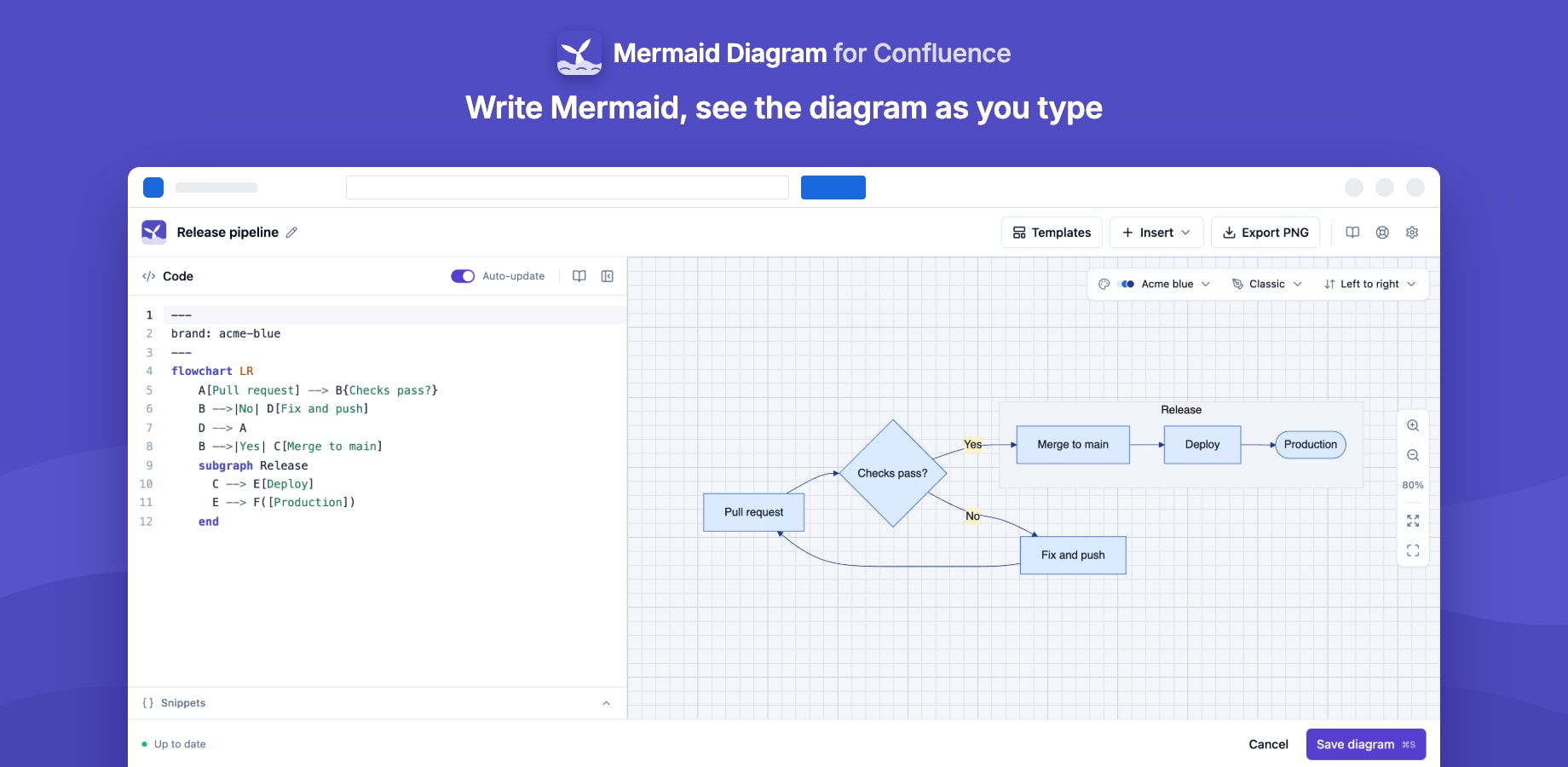
Task: Select the Checks pass? diamond node
Action: tap(893, 473)
